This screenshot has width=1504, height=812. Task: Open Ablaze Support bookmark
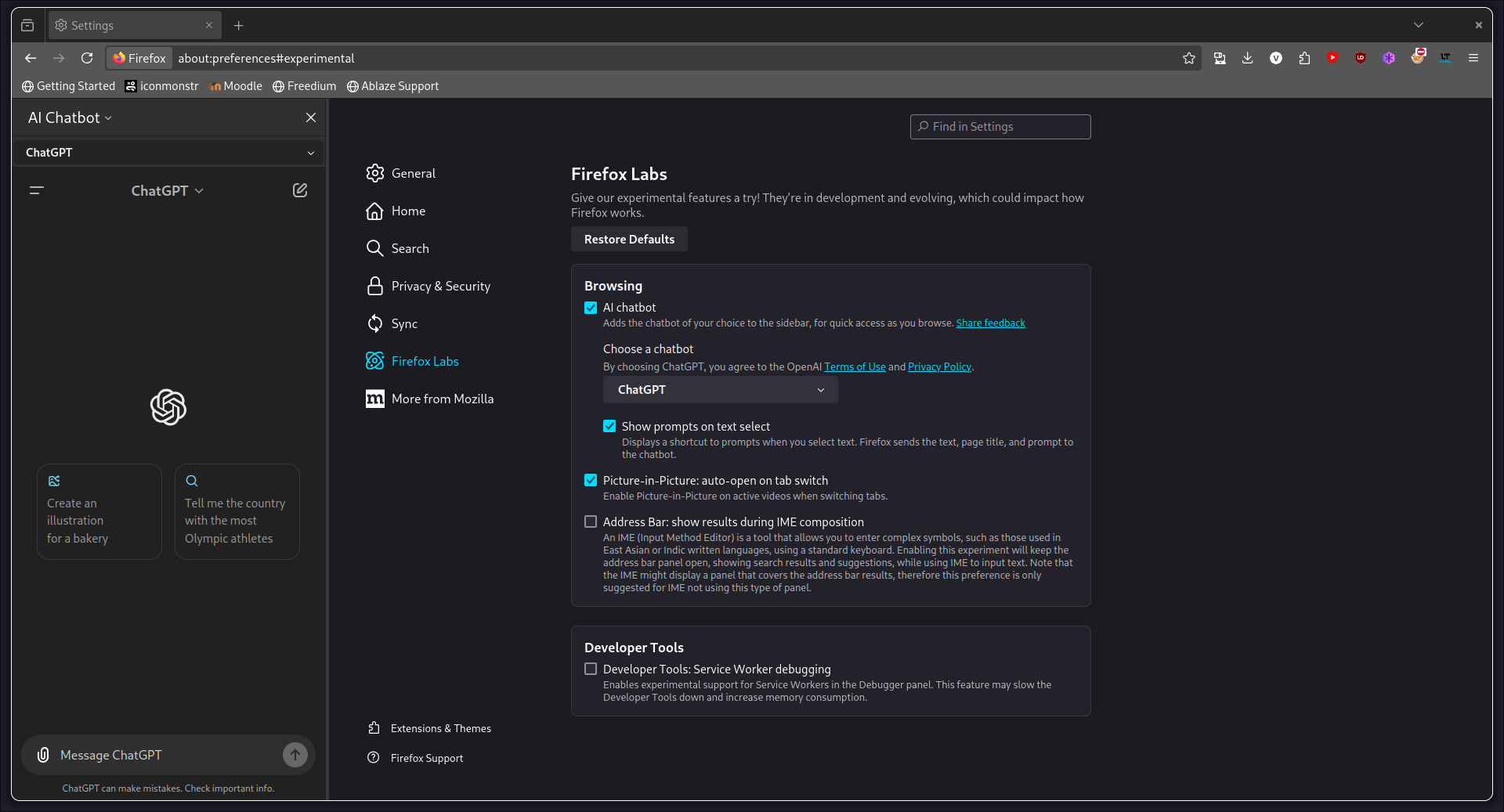point(392,86)
